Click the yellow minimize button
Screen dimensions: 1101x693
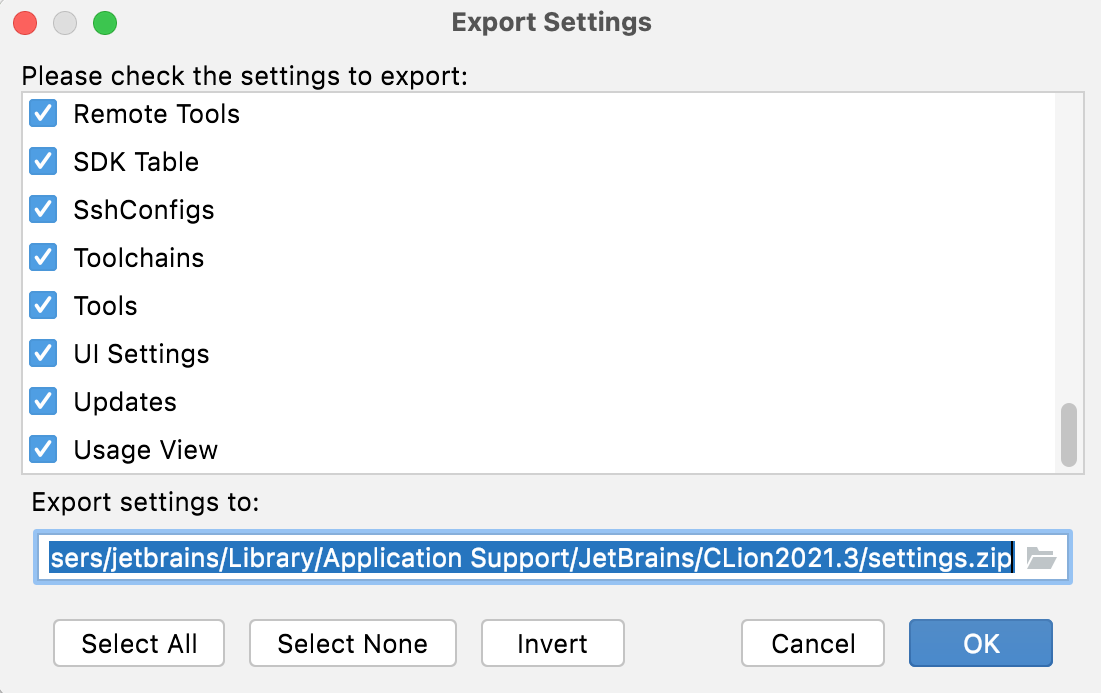point(64,22)
